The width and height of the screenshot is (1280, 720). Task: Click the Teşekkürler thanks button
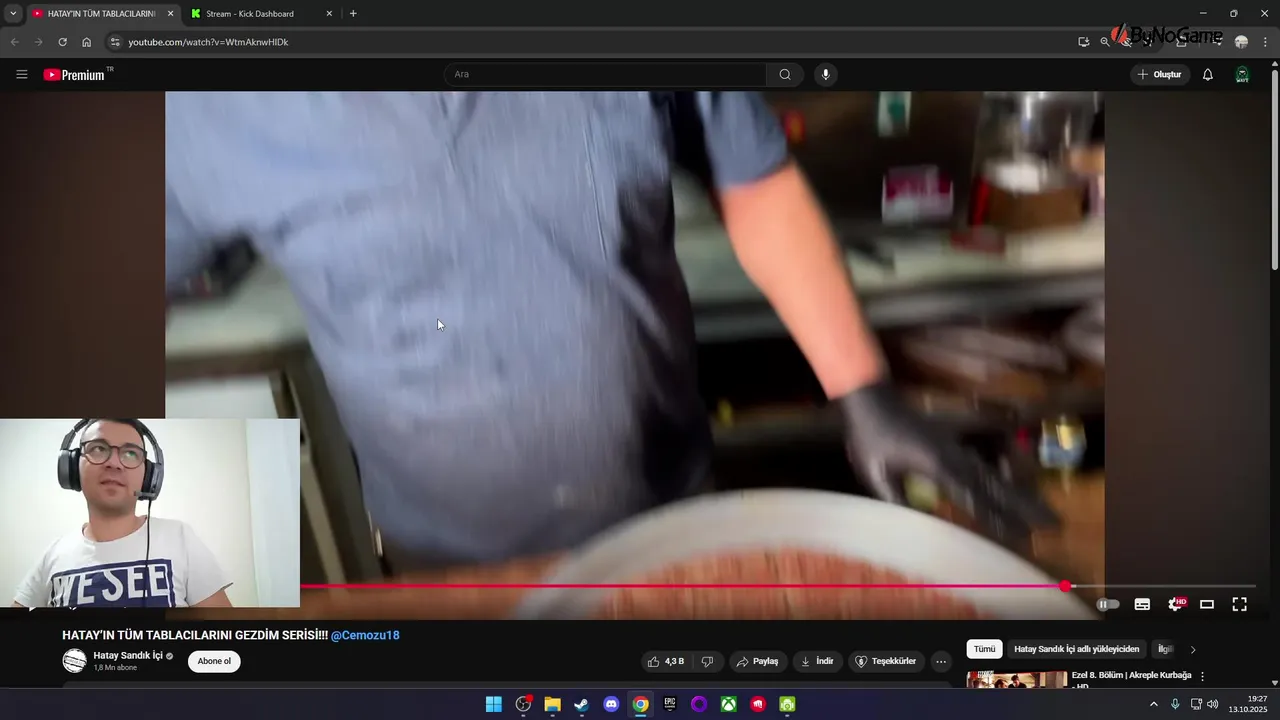coord(886,661)
